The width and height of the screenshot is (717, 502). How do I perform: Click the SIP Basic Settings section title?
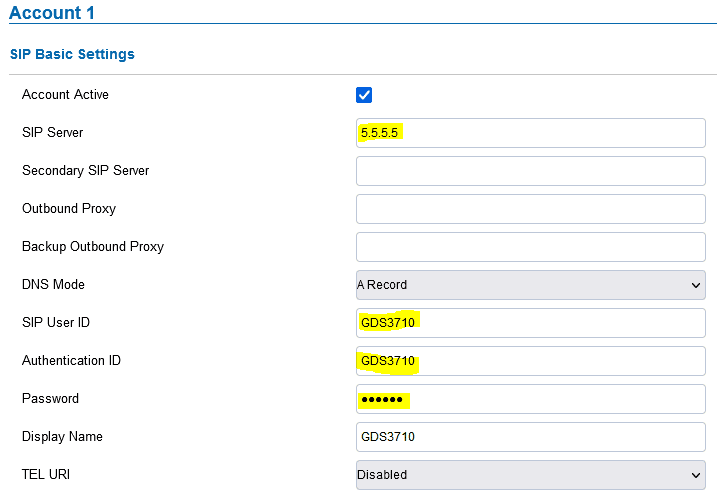[x=72, y=54]
